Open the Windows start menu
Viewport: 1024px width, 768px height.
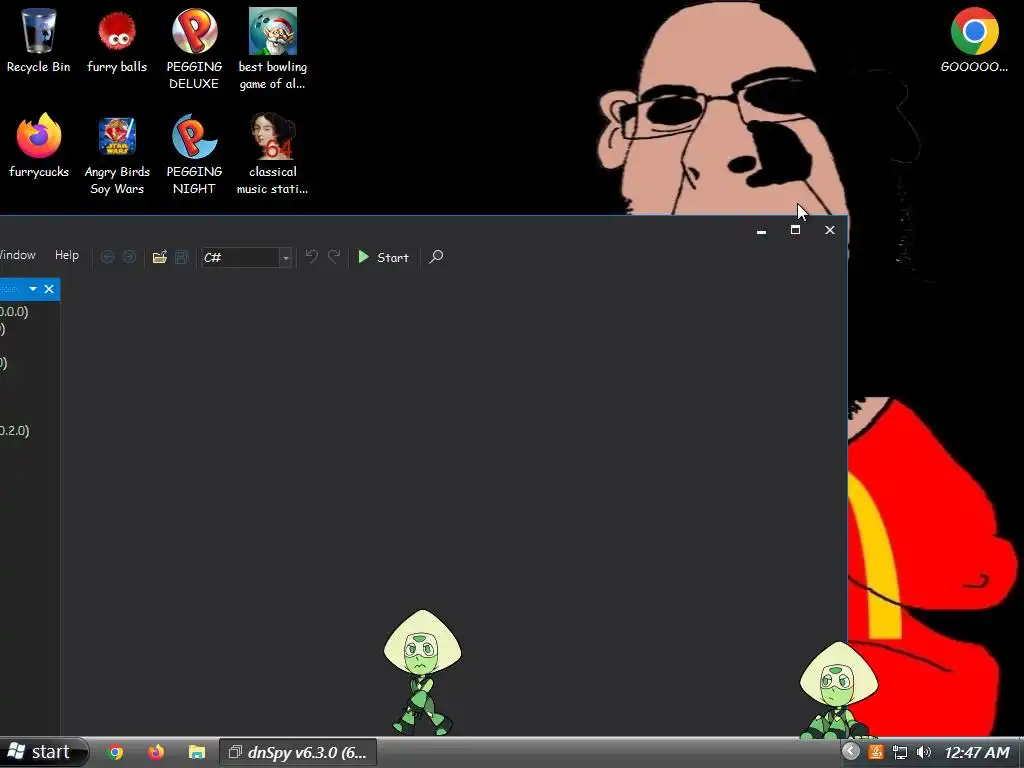point(43,752)
